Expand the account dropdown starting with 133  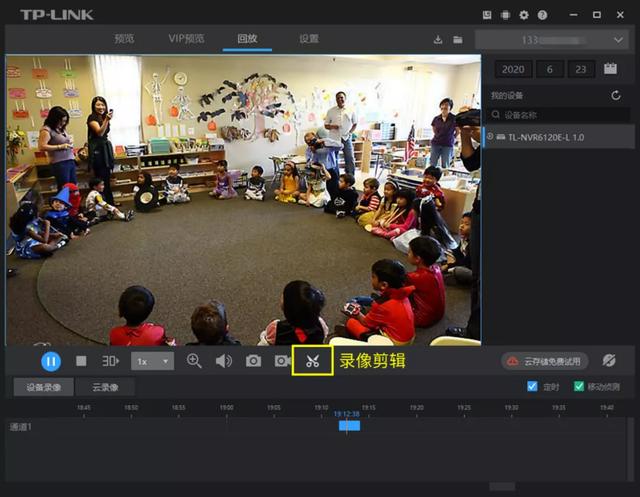[551, 40]
